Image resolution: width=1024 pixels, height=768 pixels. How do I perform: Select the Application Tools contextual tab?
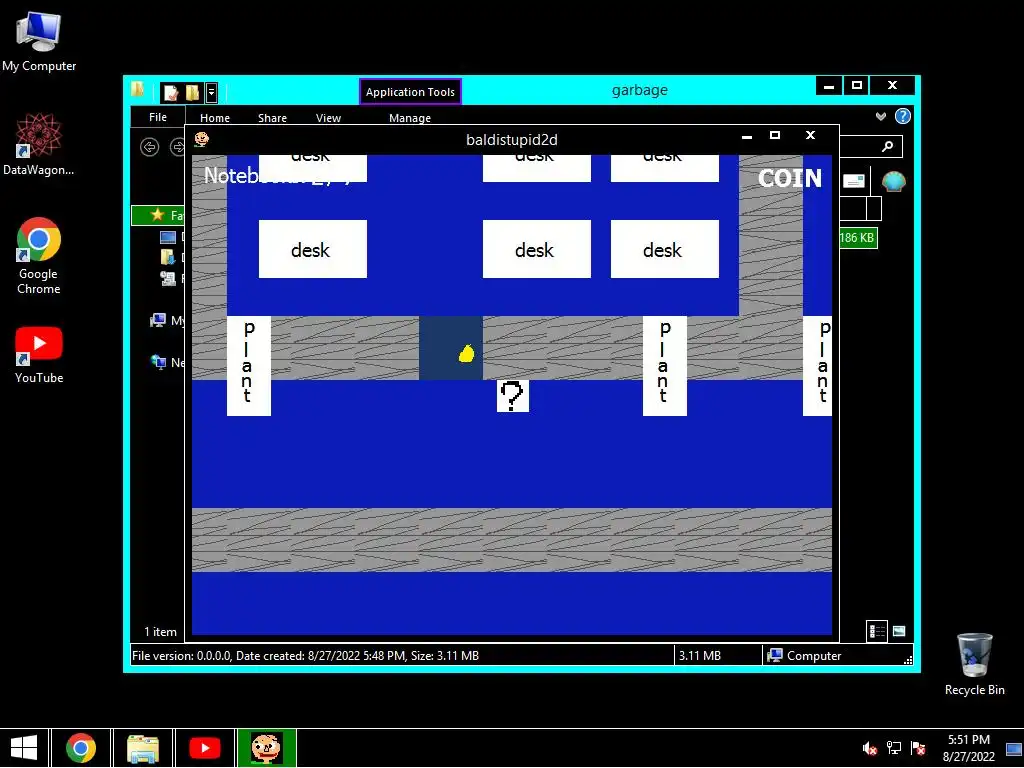tap(410, 92)
